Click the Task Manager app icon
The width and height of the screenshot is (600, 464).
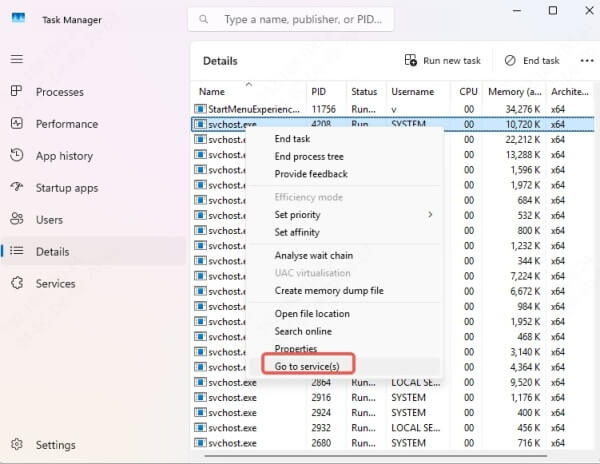coord(18,18)
